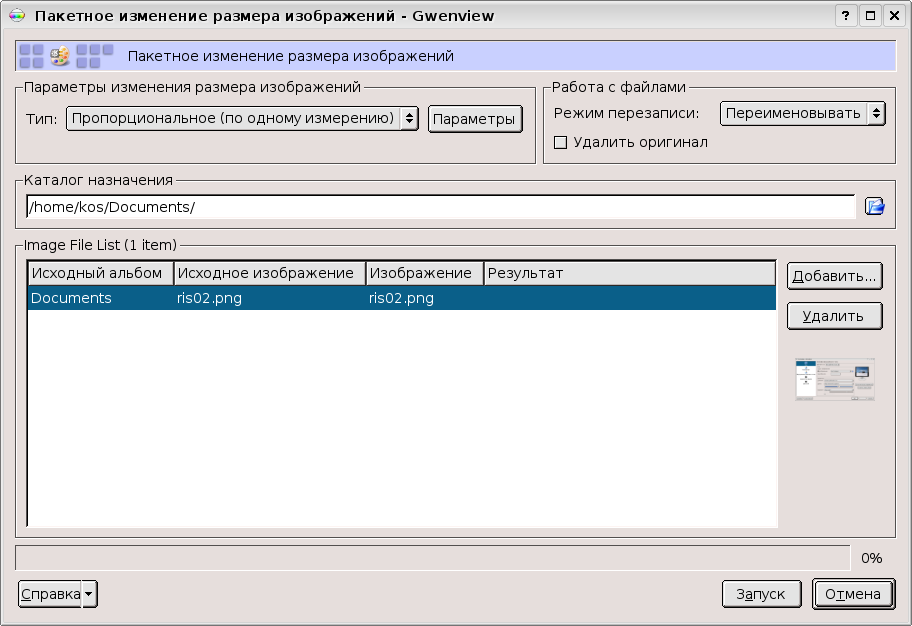This screenshot has width=912, height=626.
Task: Maximize the Gwenview dialog window
Action: click(x=870, y=16)
